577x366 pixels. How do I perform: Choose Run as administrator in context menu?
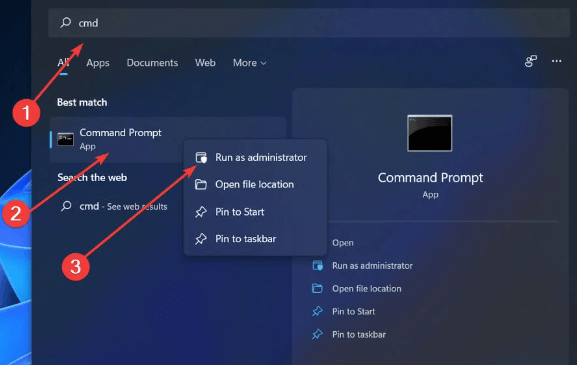[255, 157]
